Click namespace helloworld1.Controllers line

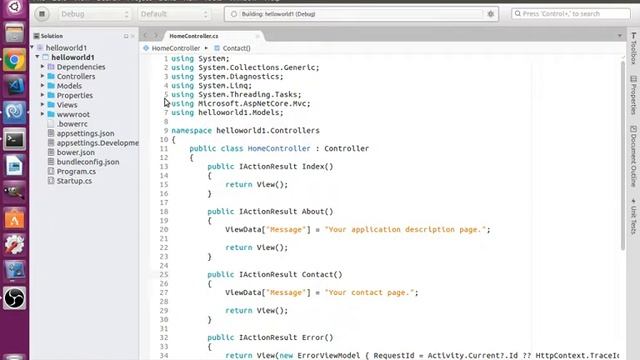[245, 131]
